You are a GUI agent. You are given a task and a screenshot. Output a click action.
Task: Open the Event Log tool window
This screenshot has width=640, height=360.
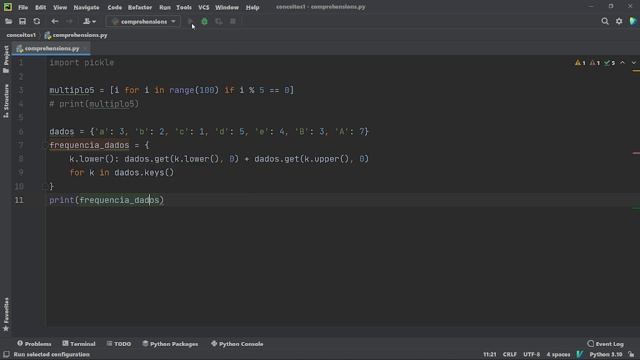coord(605,344)
